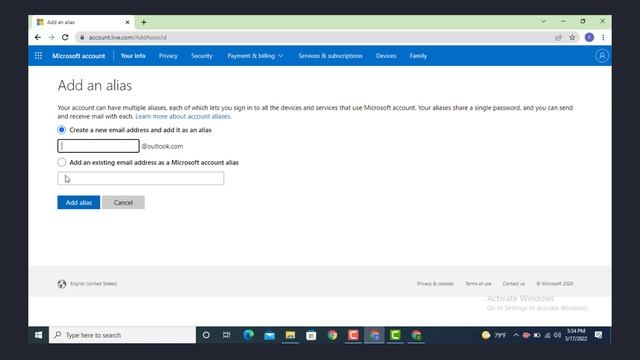Open the account profile avatar menu

602,56
